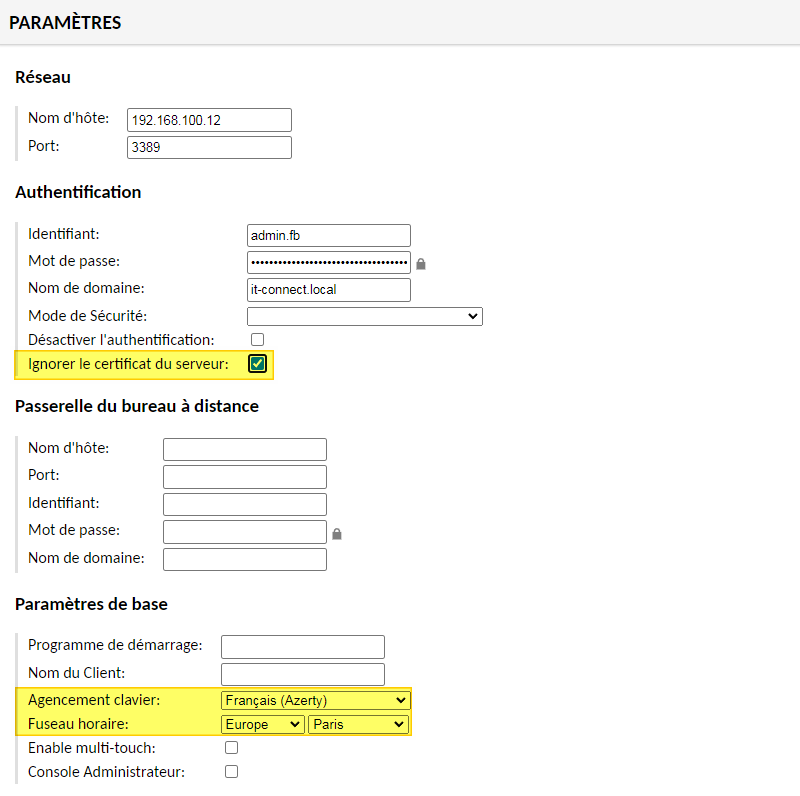
Task: Uncheck "Ignorer le certificat du serveur"
Action: coord(257,364)
